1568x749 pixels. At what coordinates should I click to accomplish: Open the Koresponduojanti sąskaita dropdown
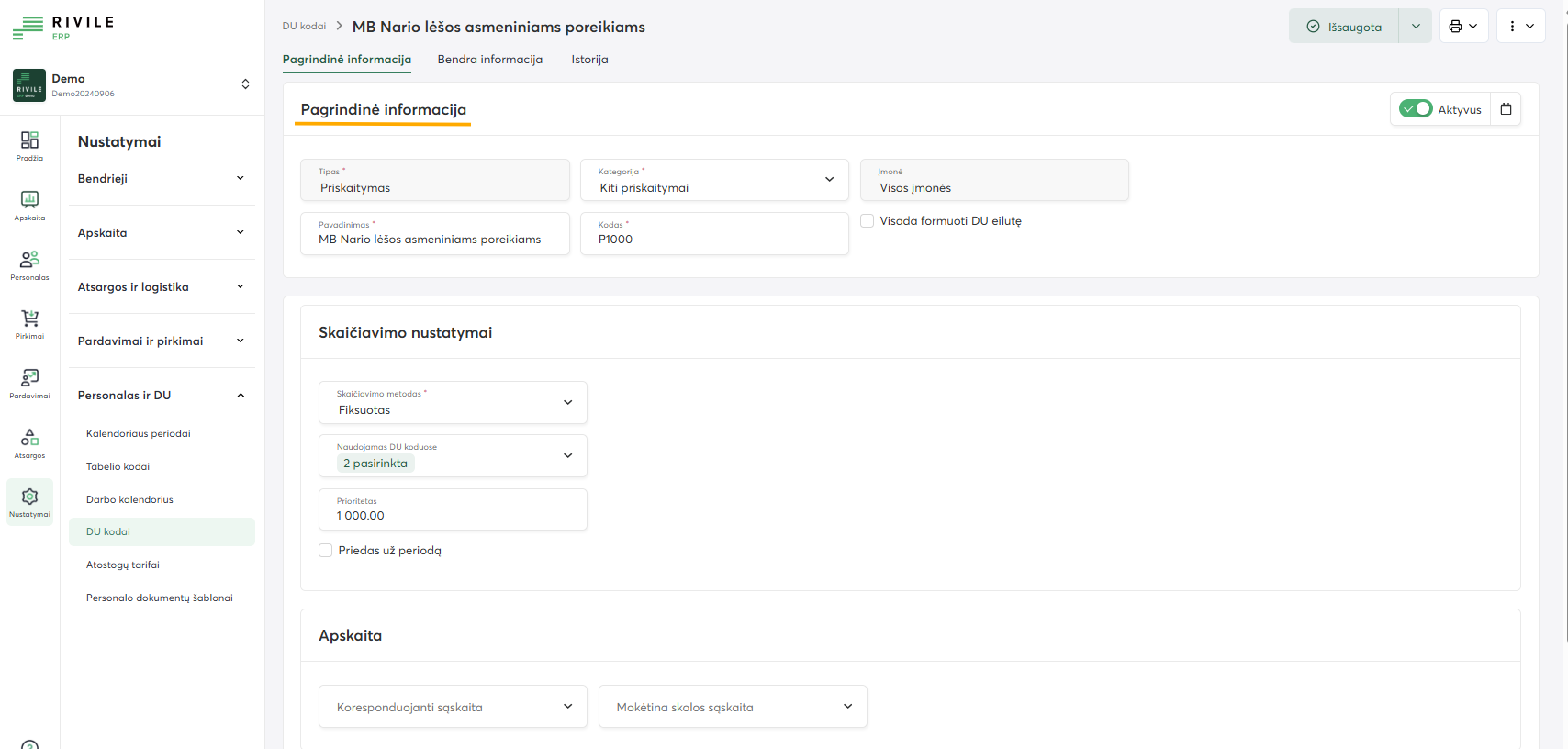453,707
